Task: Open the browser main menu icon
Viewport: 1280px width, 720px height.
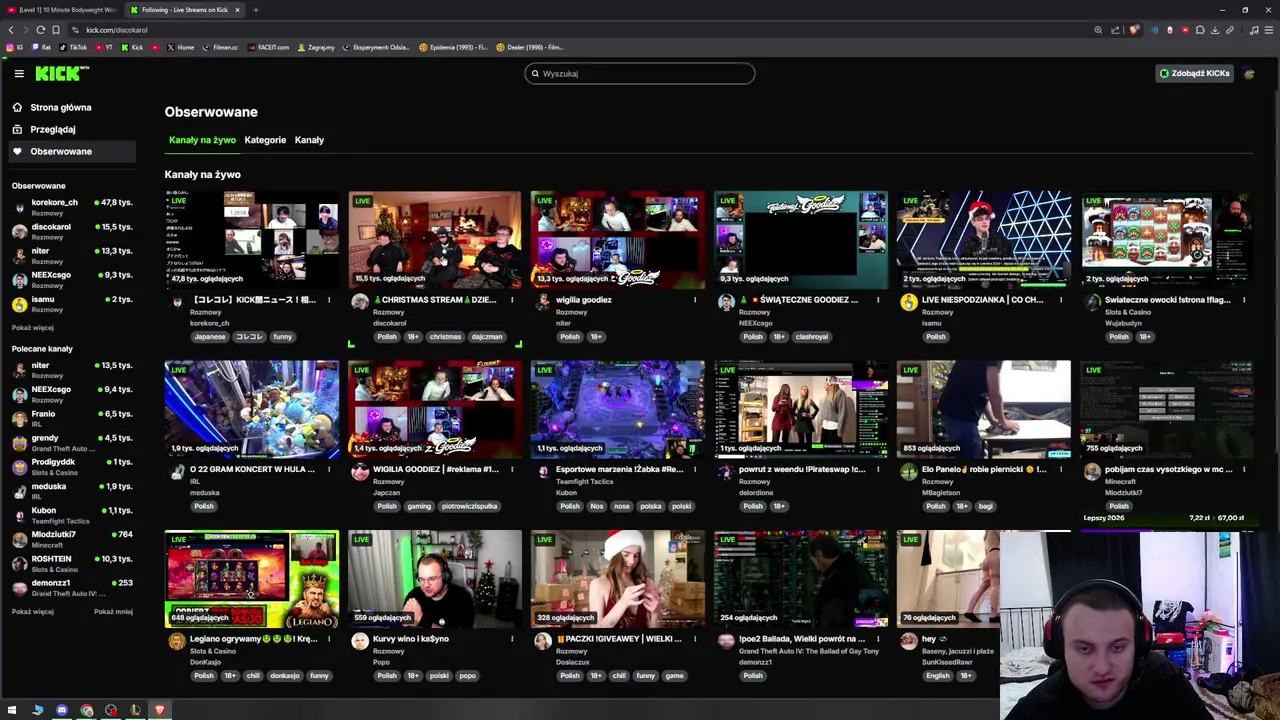Action: point(1269,30)
